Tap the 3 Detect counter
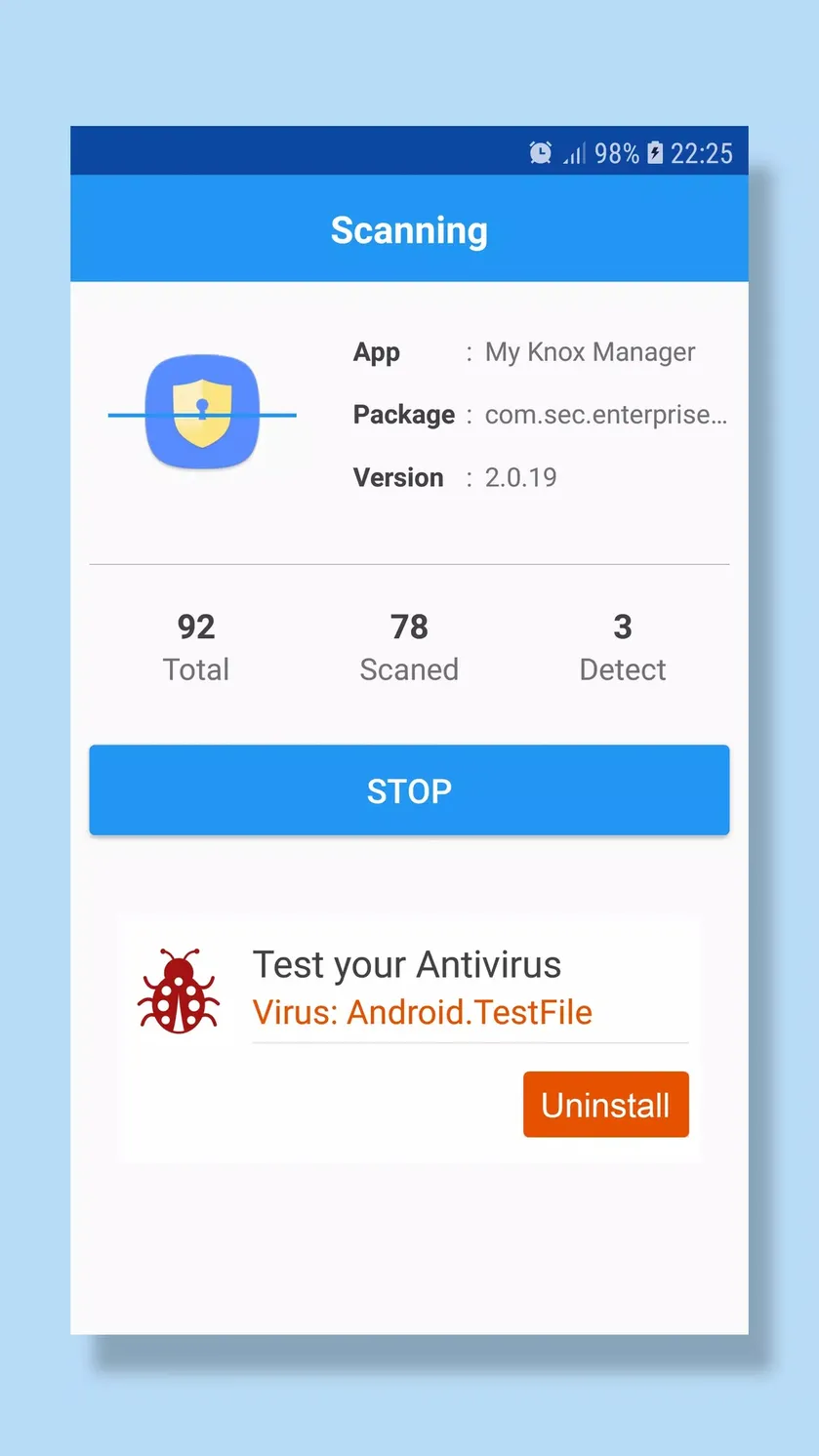819x1456 pixels. [623, 647]
